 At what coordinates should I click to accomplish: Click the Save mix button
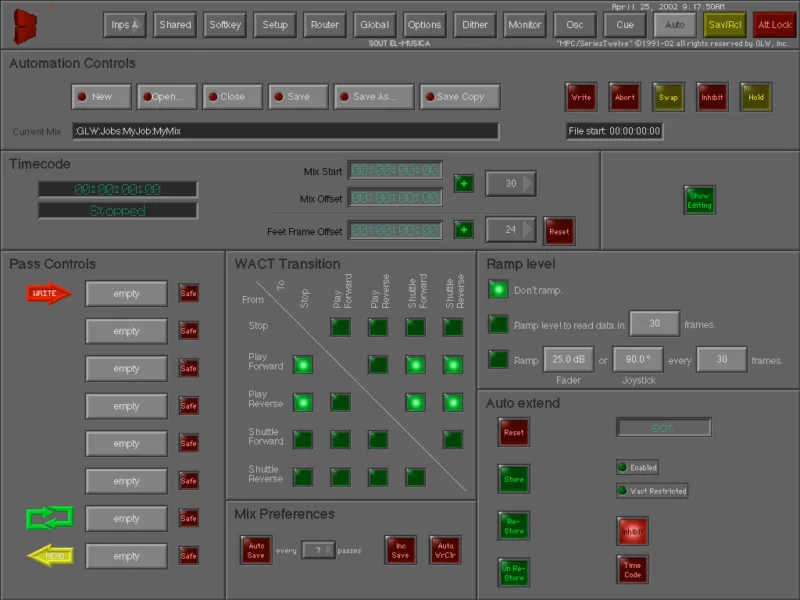(298, 97)
